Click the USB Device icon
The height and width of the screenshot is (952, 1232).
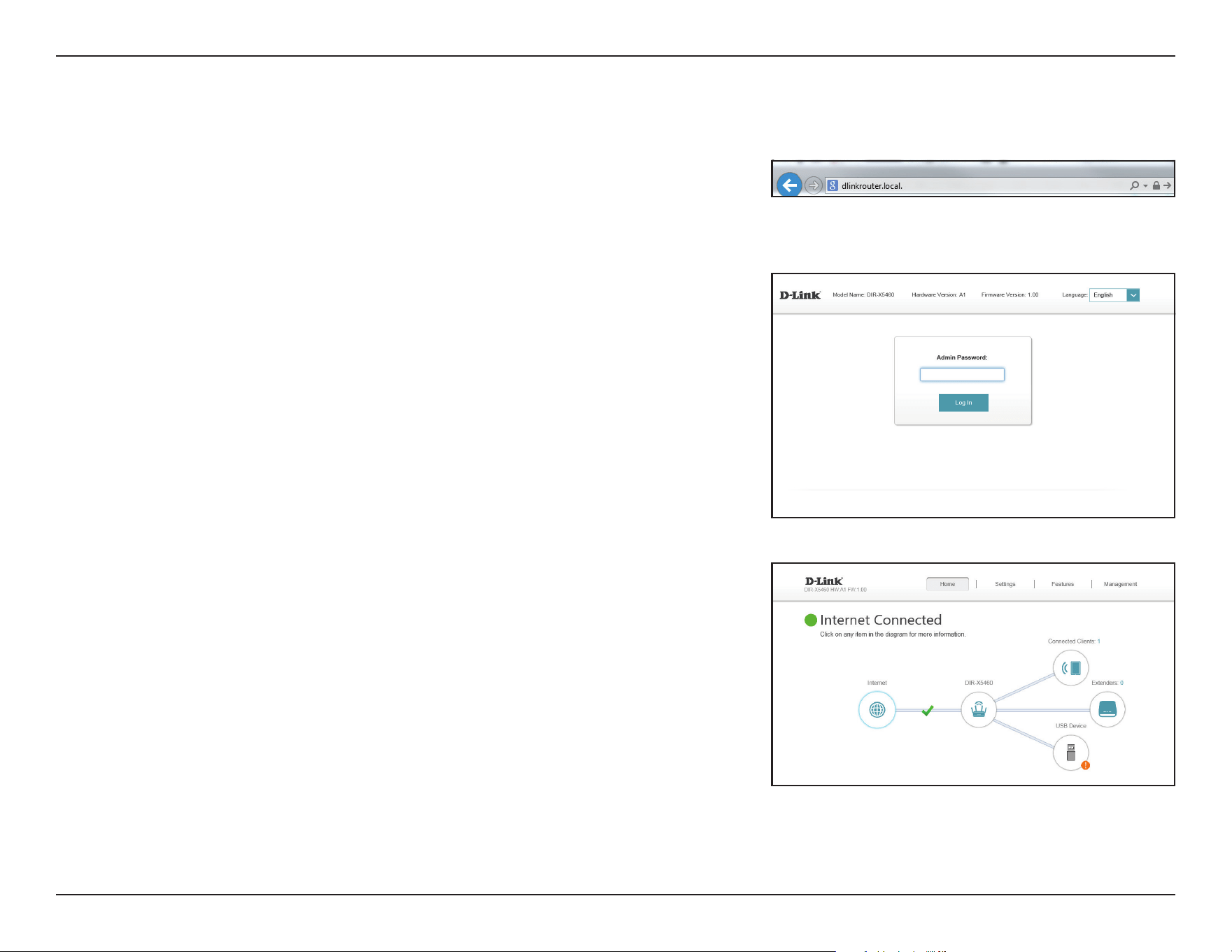pos(1071,753)
